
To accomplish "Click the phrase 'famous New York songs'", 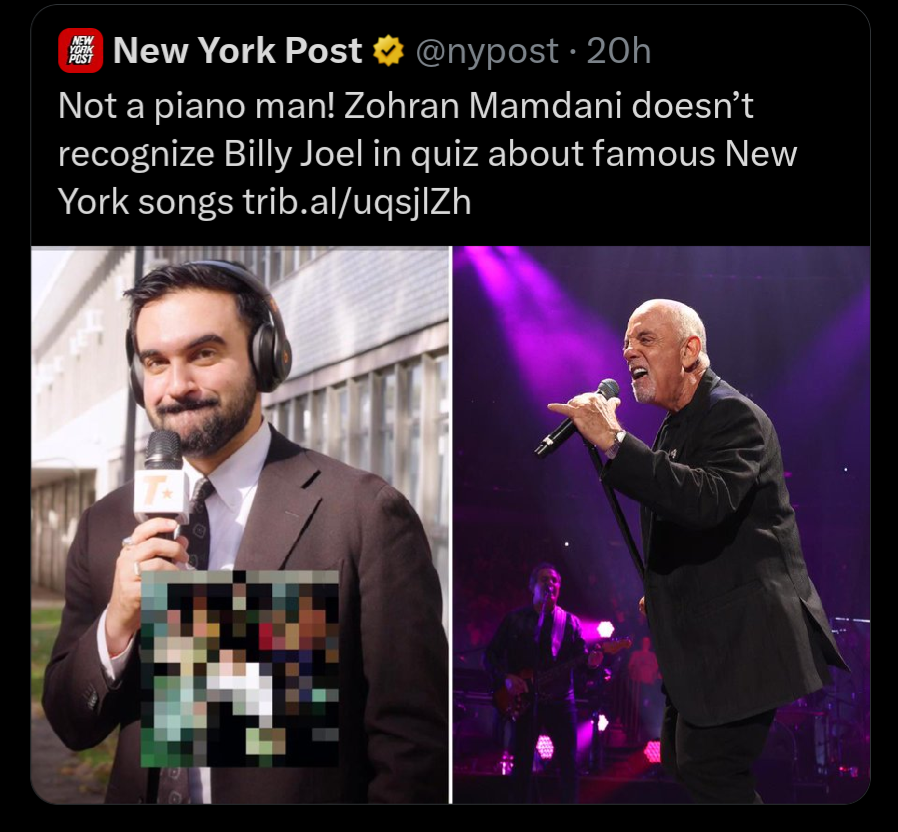I will [427, 178].
